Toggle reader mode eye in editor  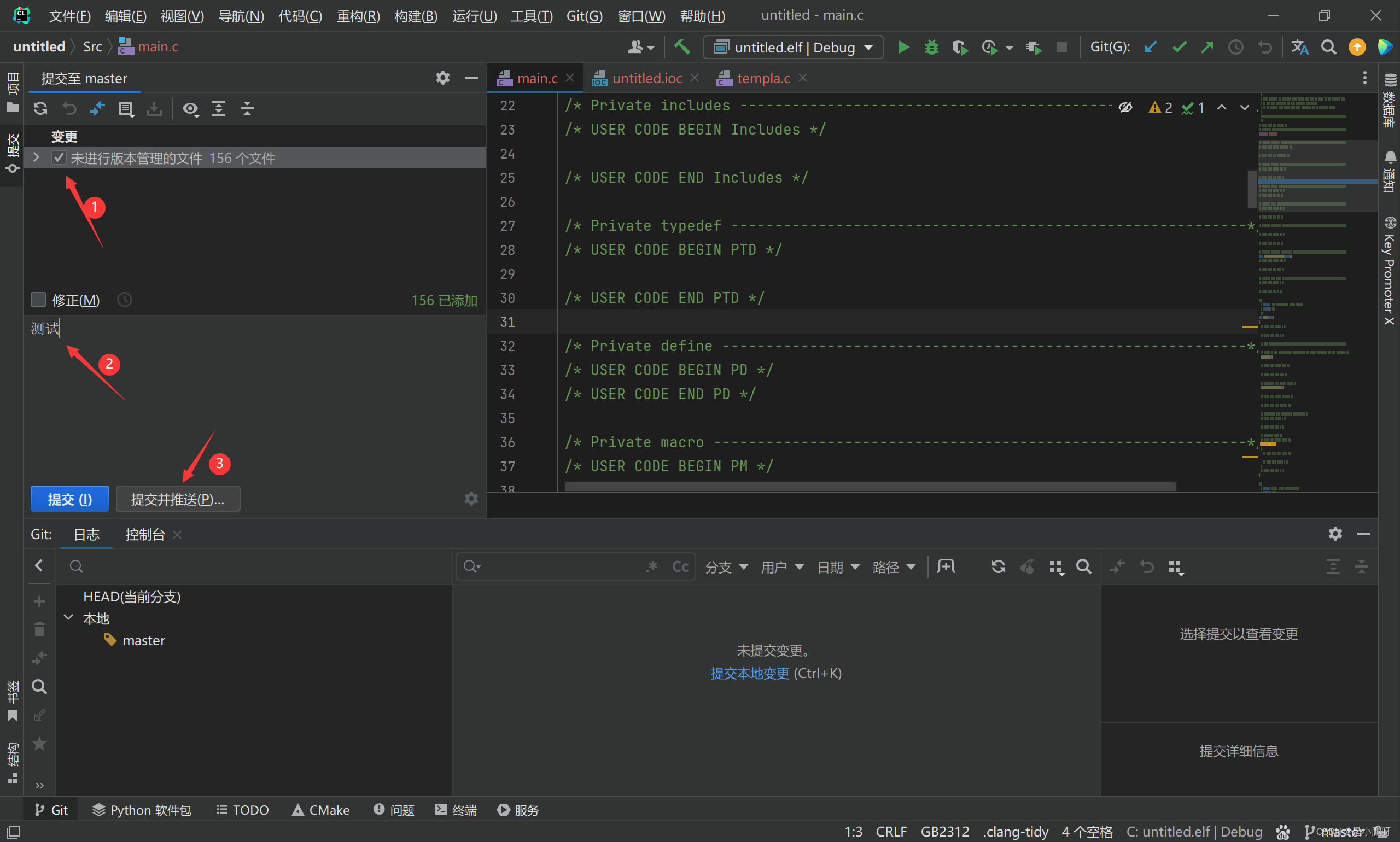[1125, 107]
